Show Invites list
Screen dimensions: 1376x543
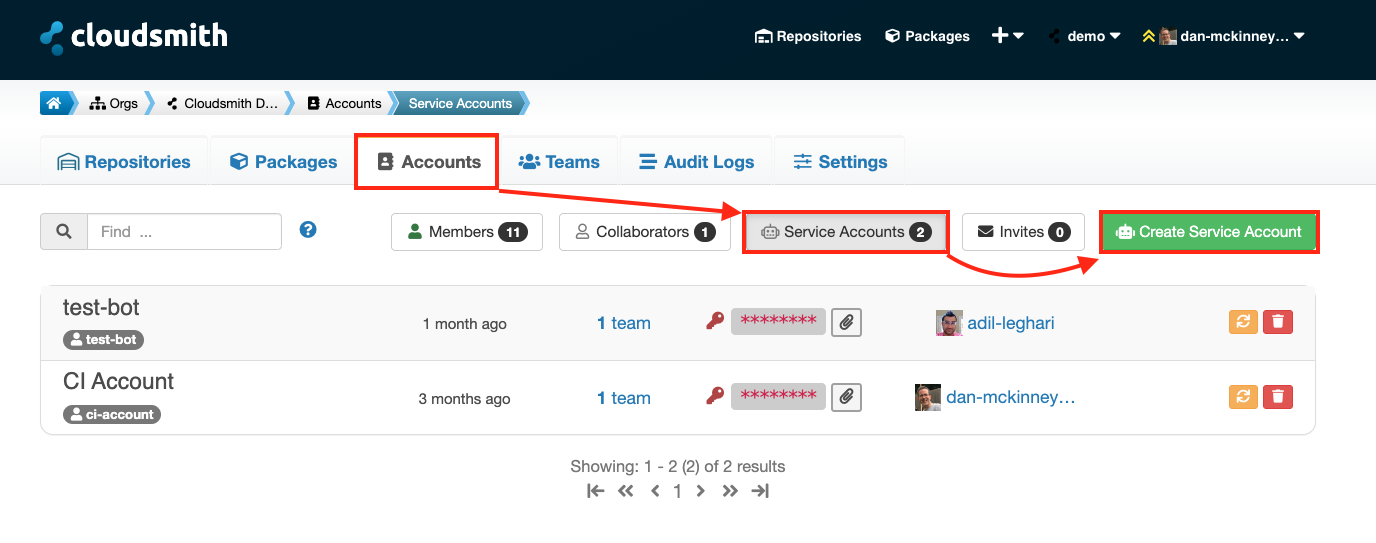tap(1023, 232)
